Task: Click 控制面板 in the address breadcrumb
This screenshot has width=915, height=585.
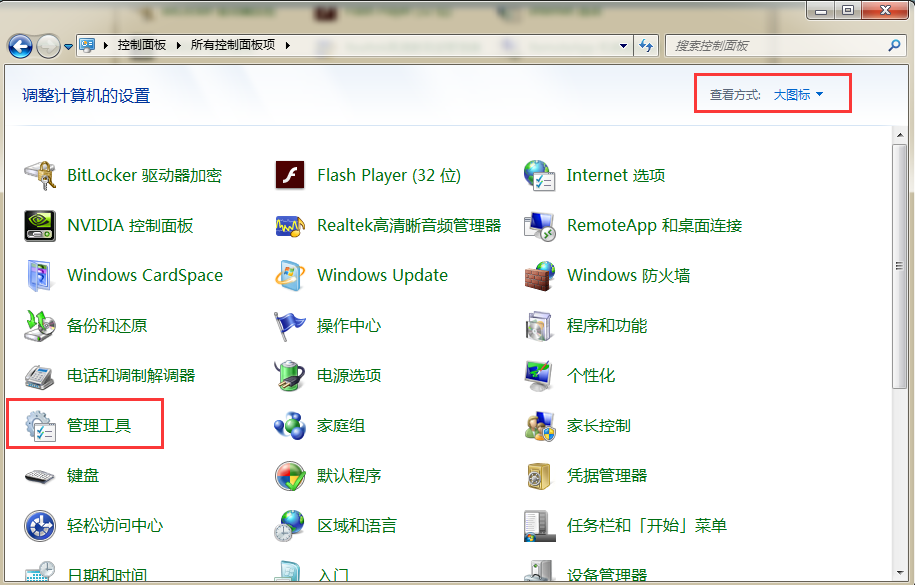Action: click(x=142, y=45)
